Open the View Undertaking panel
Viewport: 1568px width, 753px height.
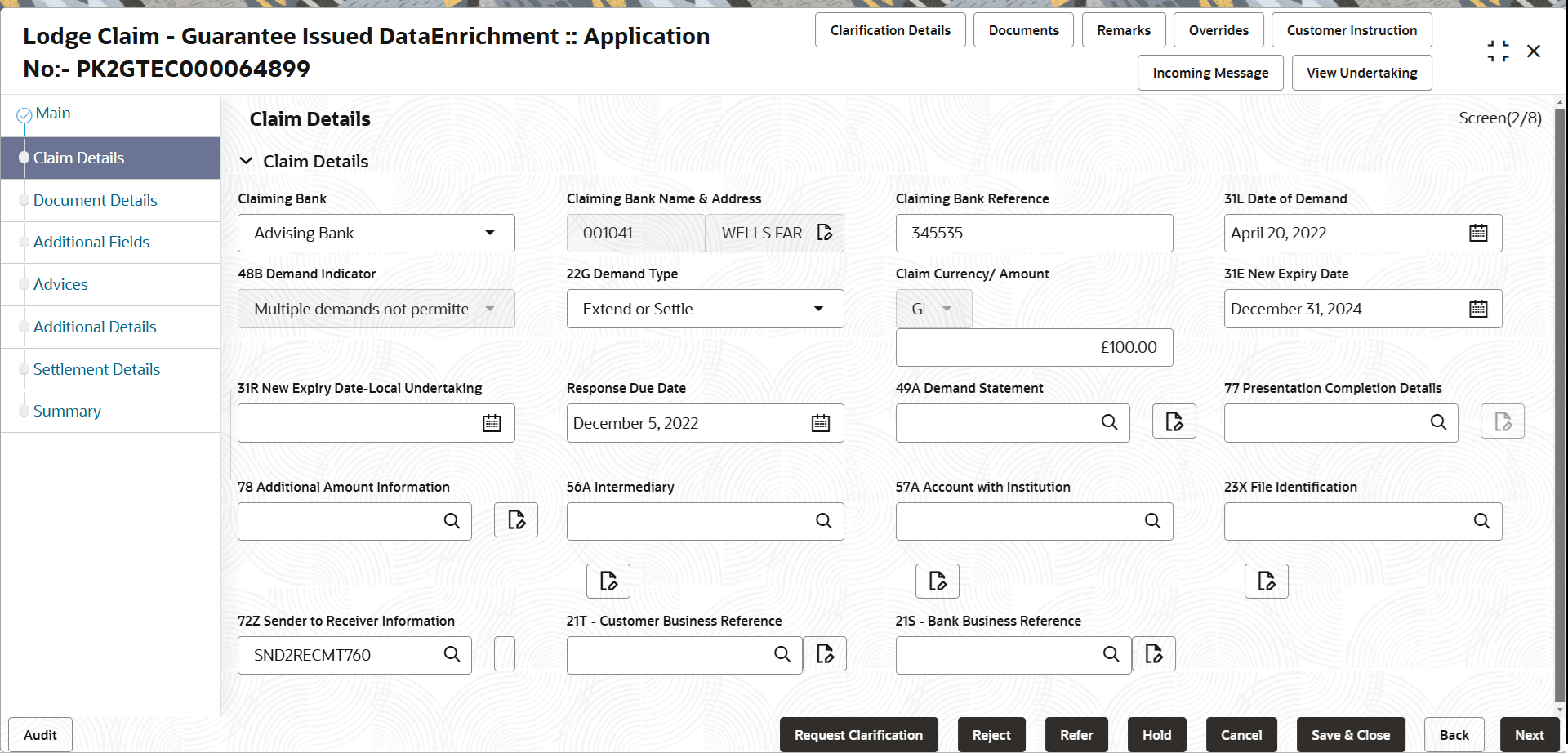tap(1361, 73)
